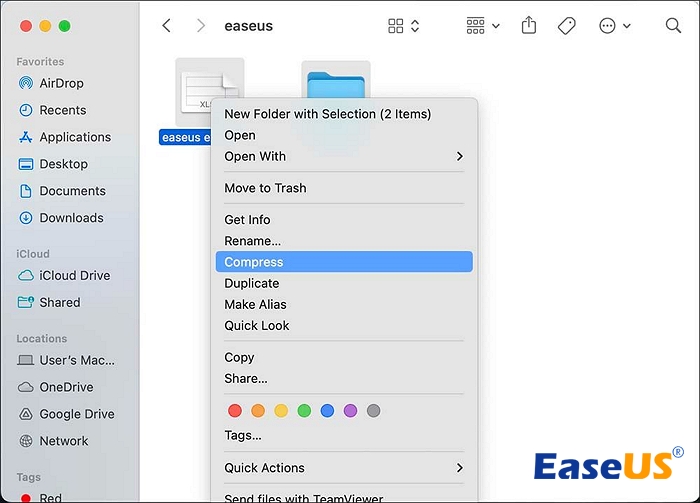700x503 pixels.
Task: Open the icon view switcher dropdown
Action: click(404, 26)
